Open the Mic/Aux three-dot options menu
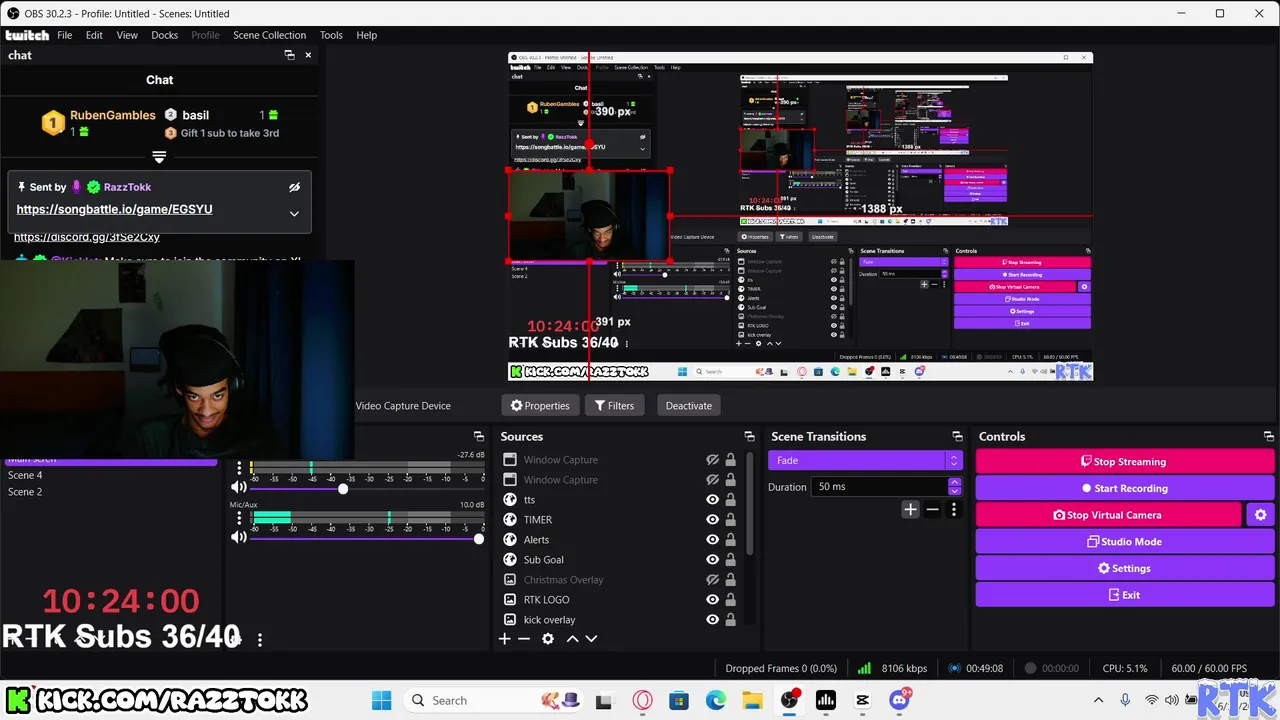This screenshot has height=720, width=1280. click(238, 518)
